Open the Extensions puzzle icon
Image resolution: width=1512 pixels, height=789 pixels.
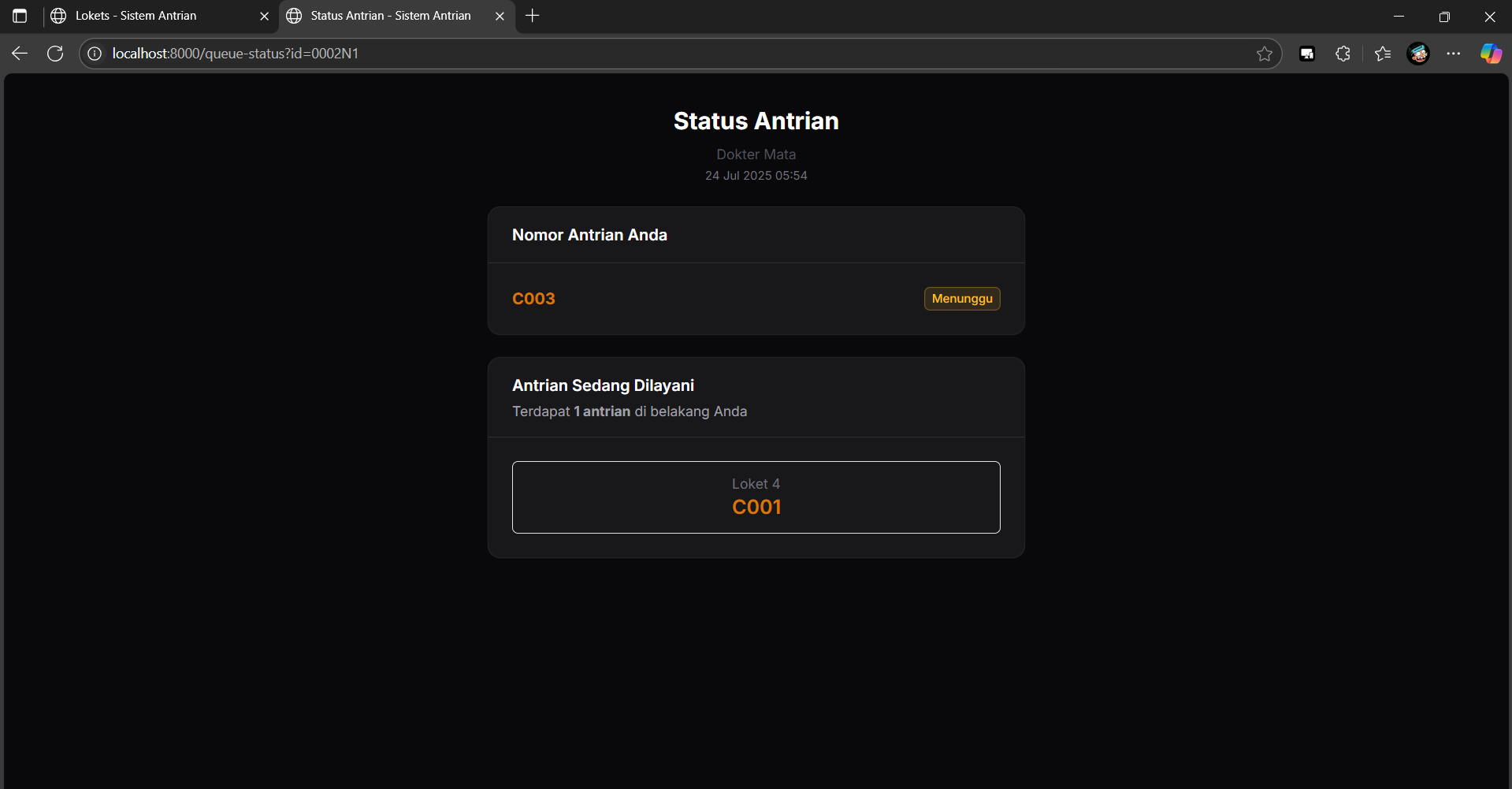coord(1343,54)
